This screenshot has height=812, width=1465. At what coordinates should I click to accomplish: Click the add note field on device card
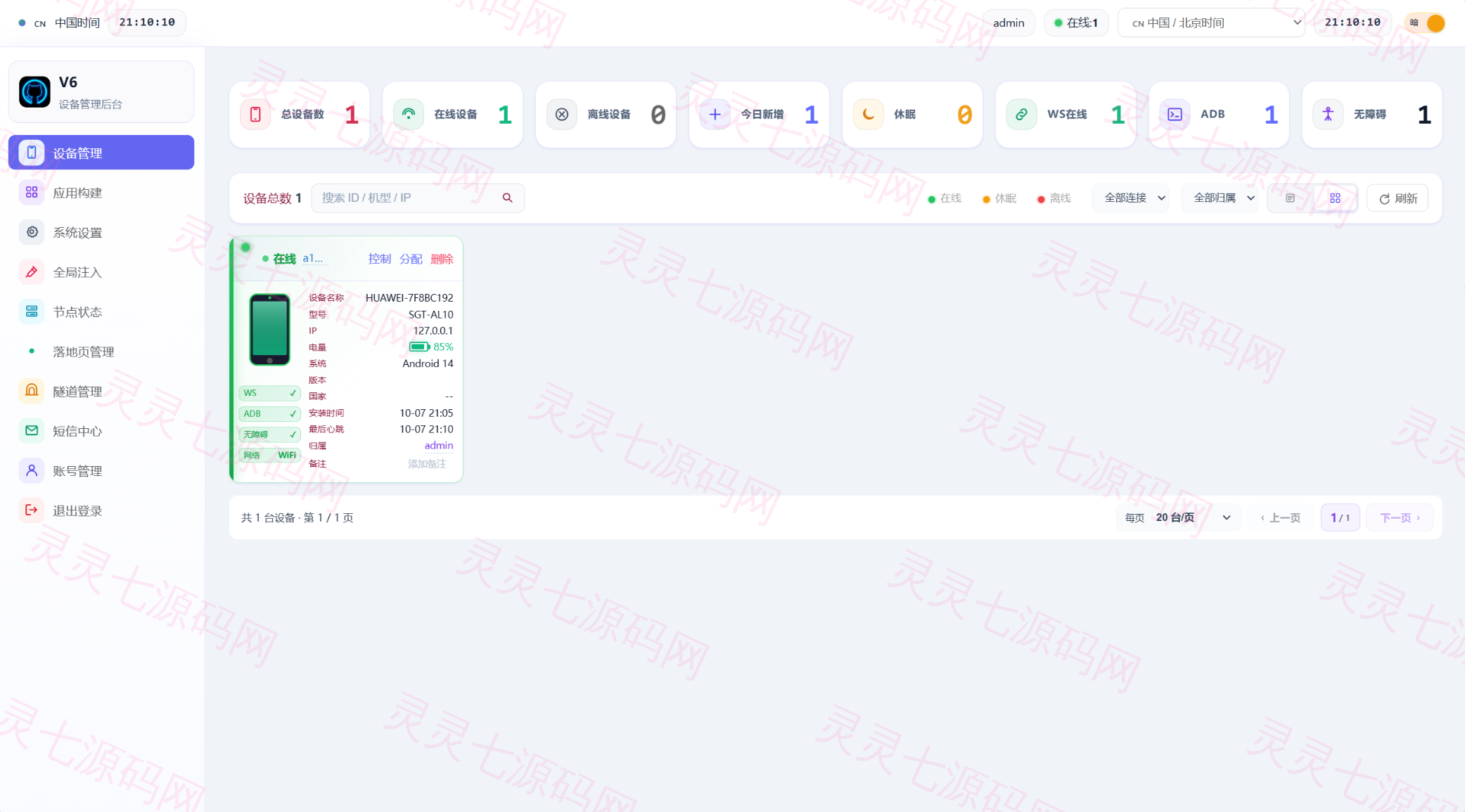click(427, 464)
